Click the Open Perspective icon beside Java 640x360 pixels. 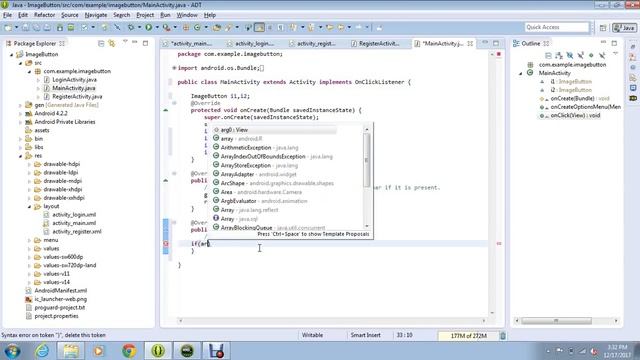tap(603, 28)
